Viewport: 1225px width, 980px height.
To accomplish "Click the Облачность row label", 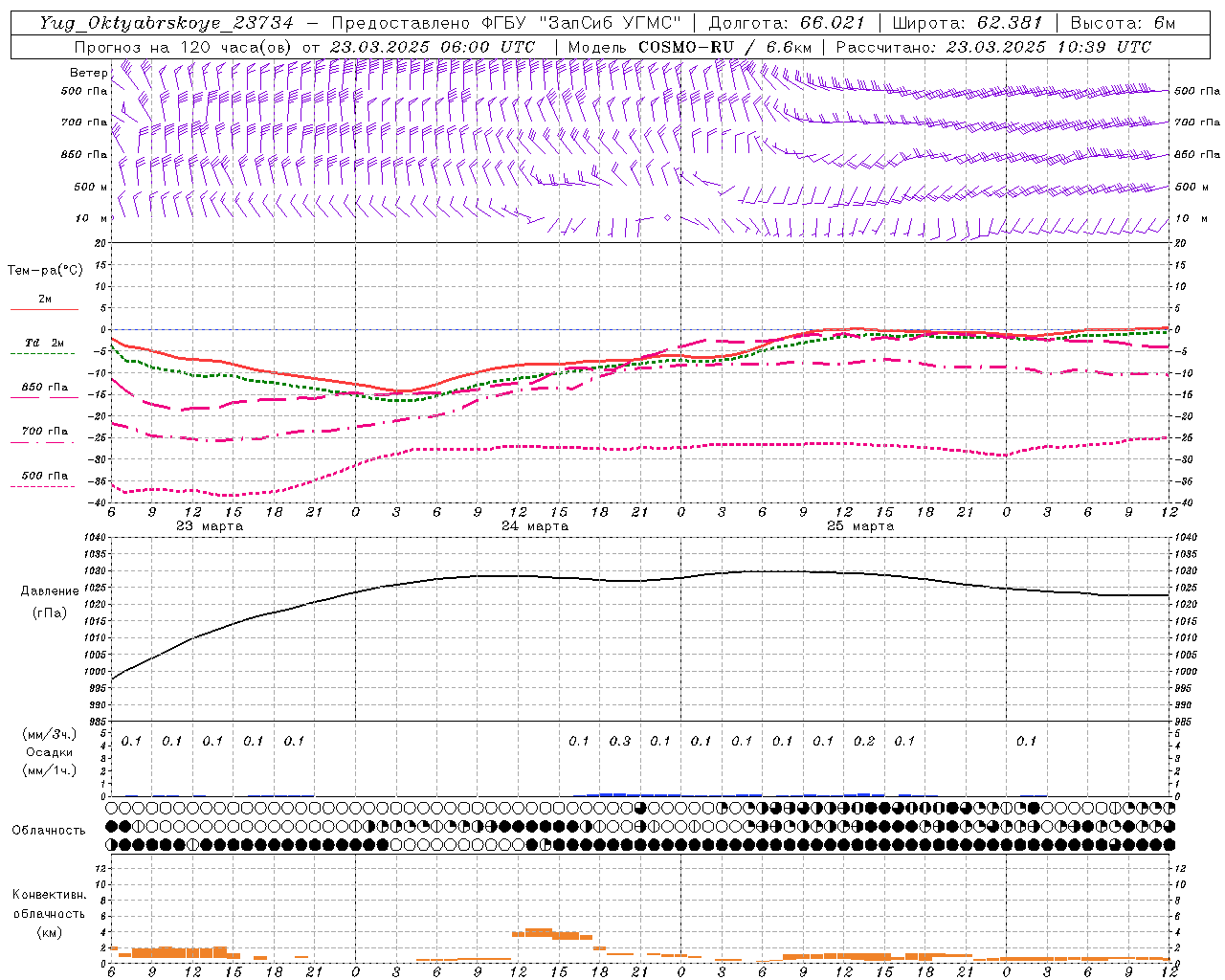I will (x=49, y=831).
